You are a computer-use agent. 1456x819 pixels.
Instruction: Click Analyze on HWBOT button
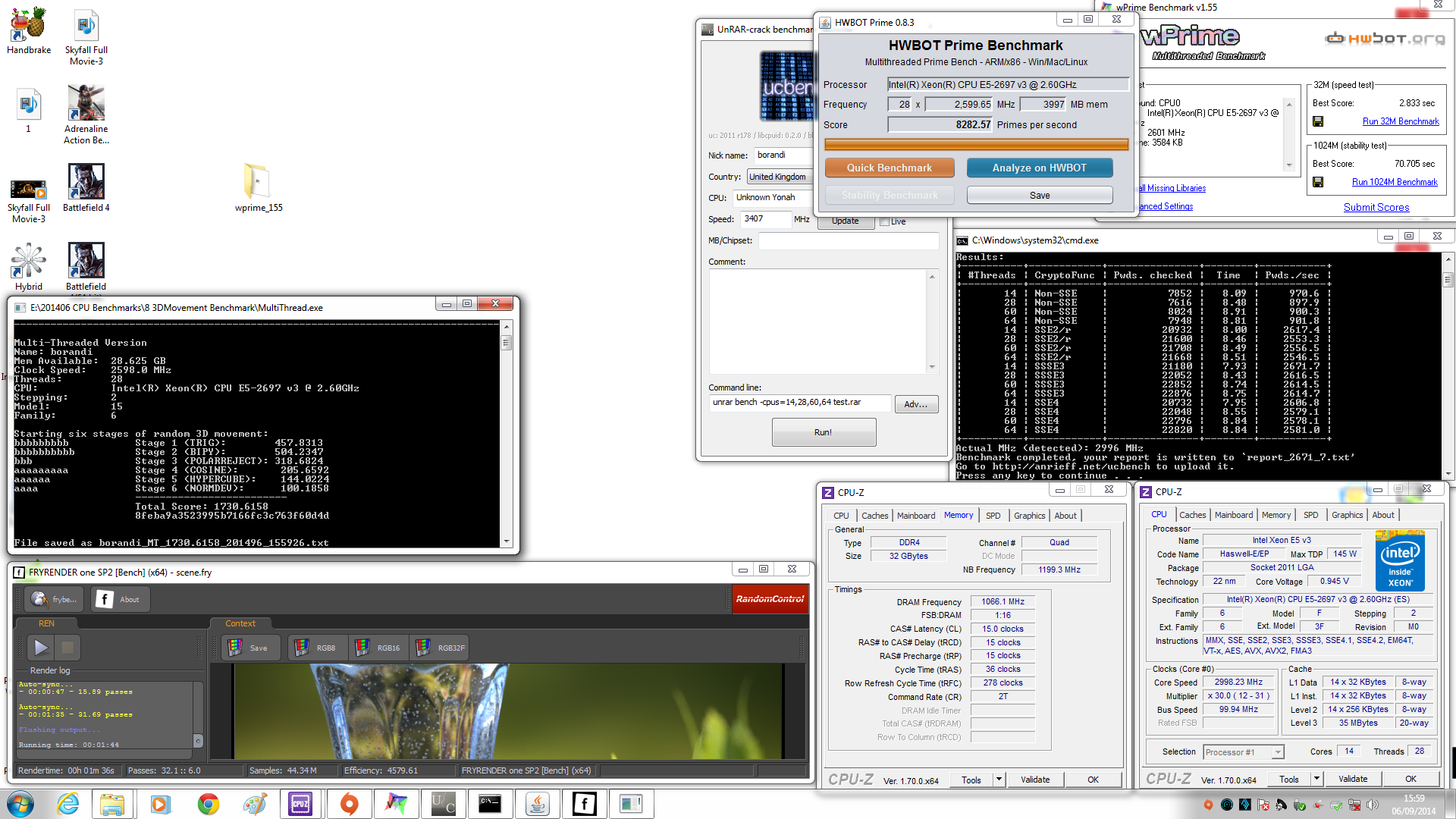(x=1039, y=168)
